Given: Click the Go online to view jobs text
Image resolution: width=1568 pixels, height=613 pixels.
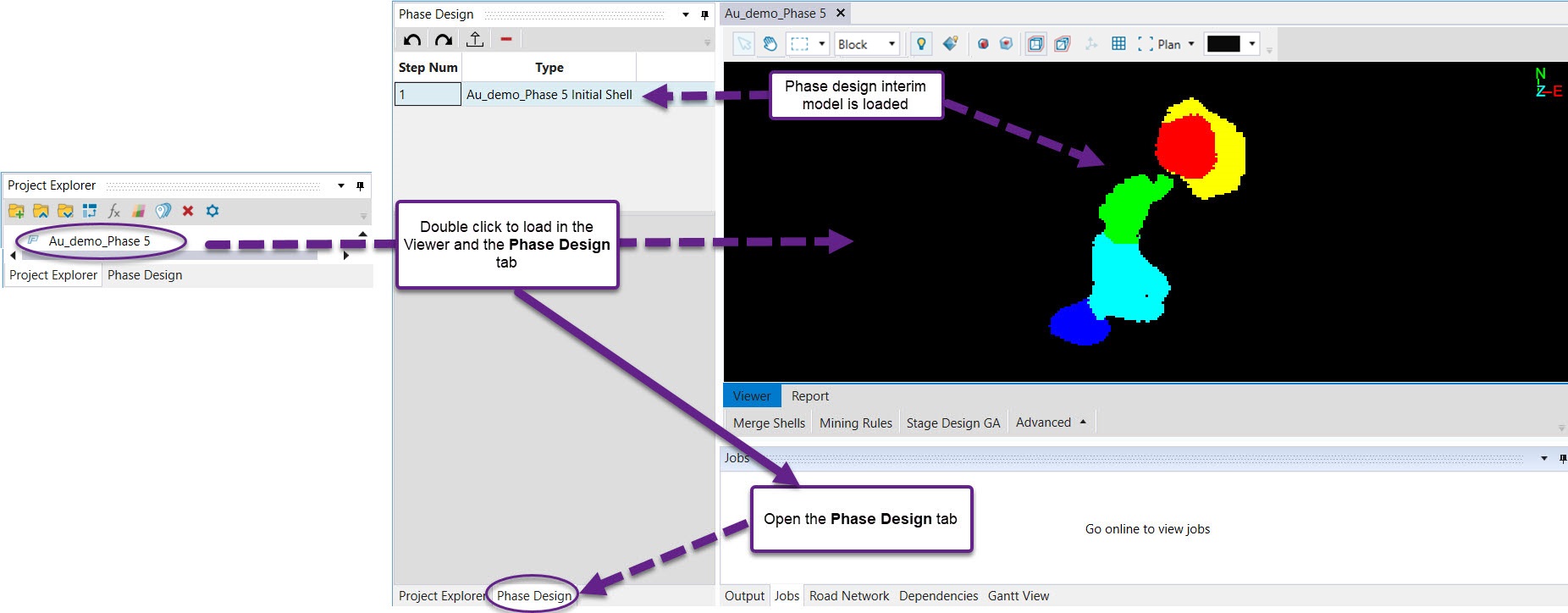Looking at the screenshot, I should pyautogui.click(x=1147, y=529).
